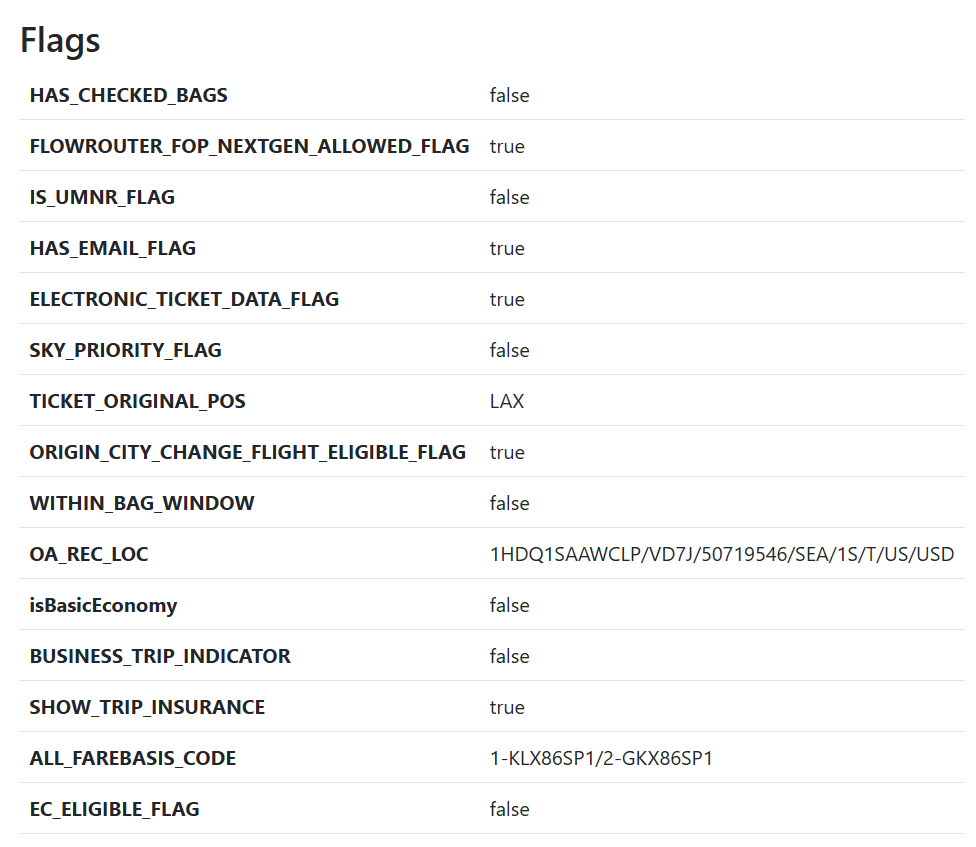
Task: Click the OA_REC_LOC label
Action: tap(89, 555)
